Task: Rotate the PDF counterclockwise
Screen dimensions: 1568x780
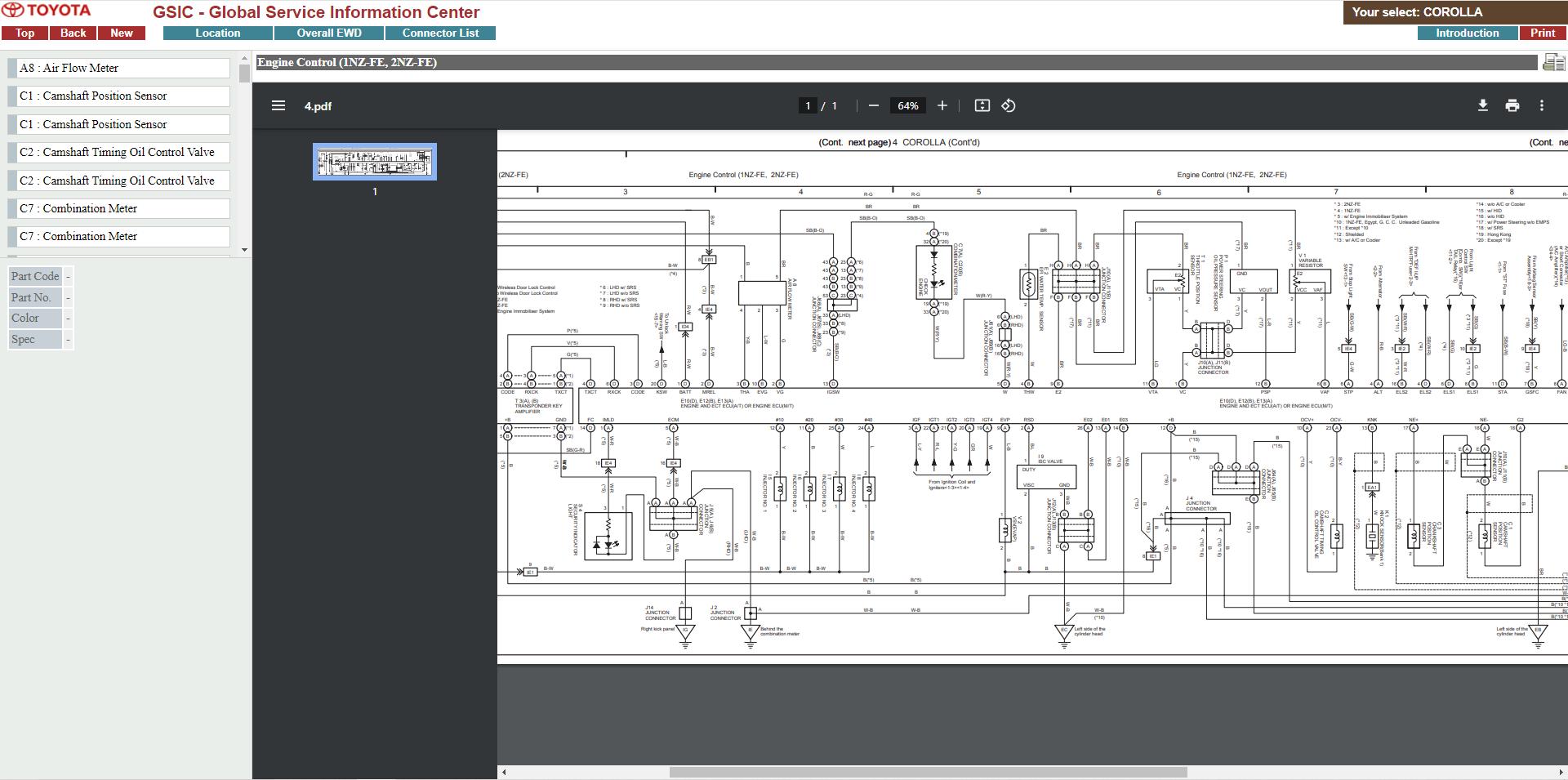Action: [x=1009, y=105]
